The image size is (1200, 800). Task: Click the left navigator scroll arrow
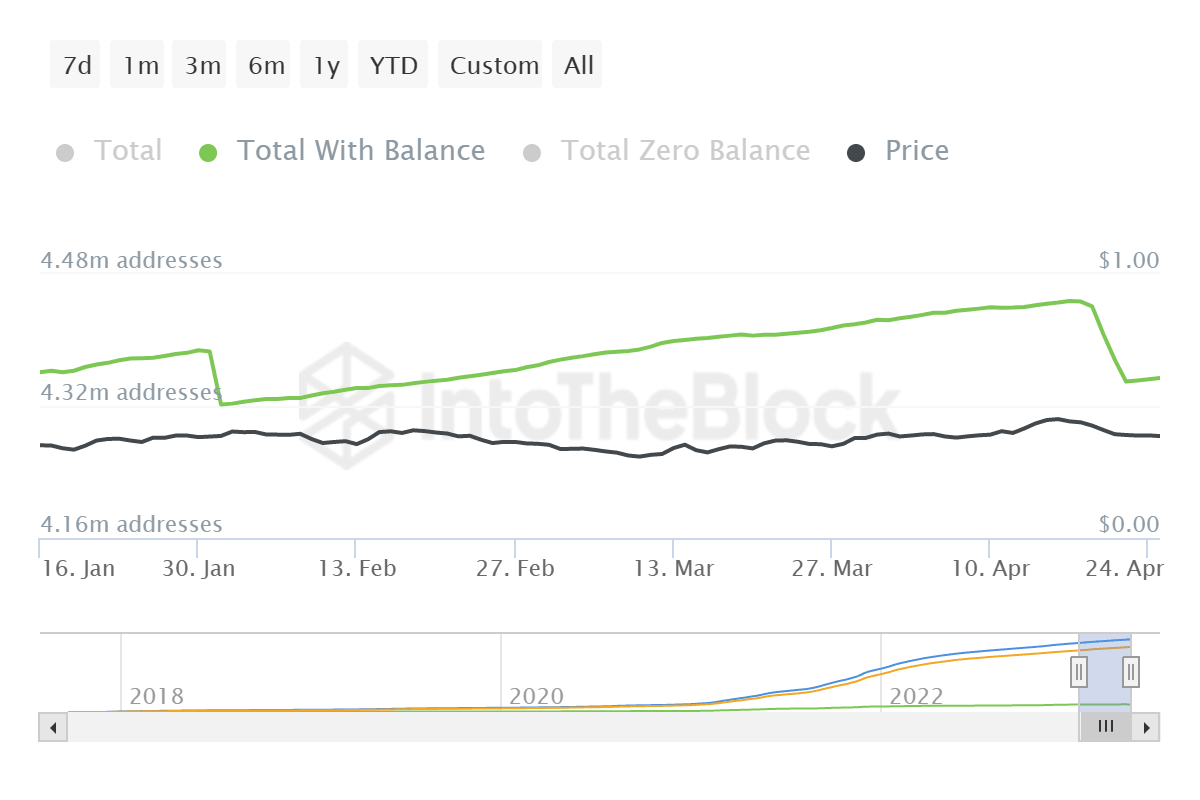click(x=52, y=727)
